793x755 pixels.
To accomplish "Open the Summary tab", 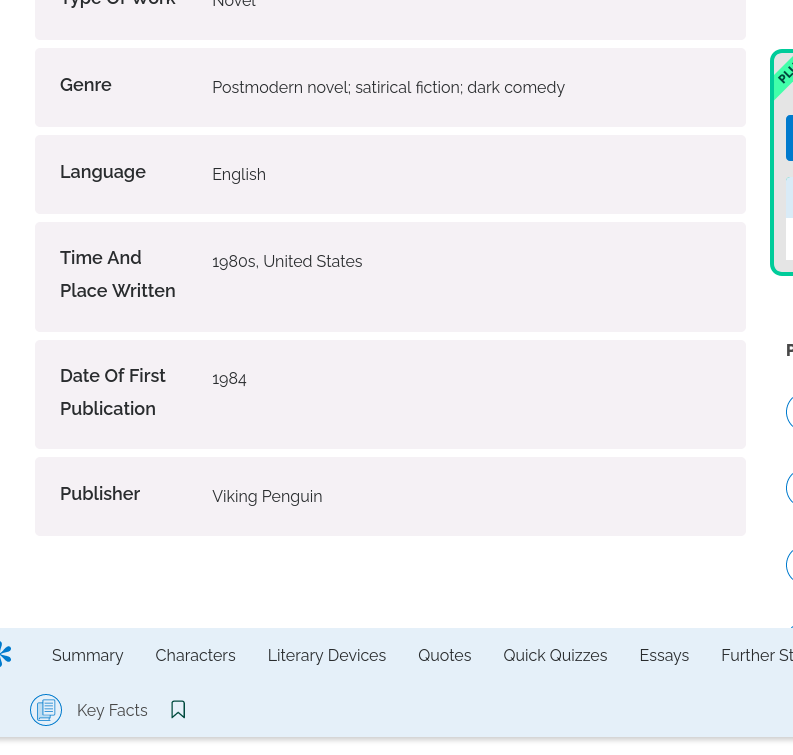I will click(87, 655).
